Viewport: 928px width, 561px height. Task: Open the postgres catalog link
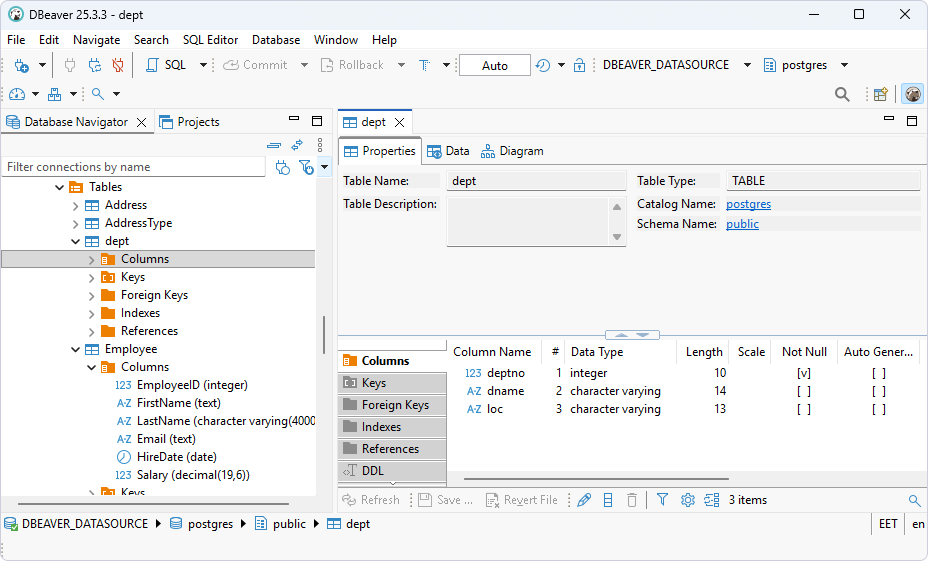[748, 204]
